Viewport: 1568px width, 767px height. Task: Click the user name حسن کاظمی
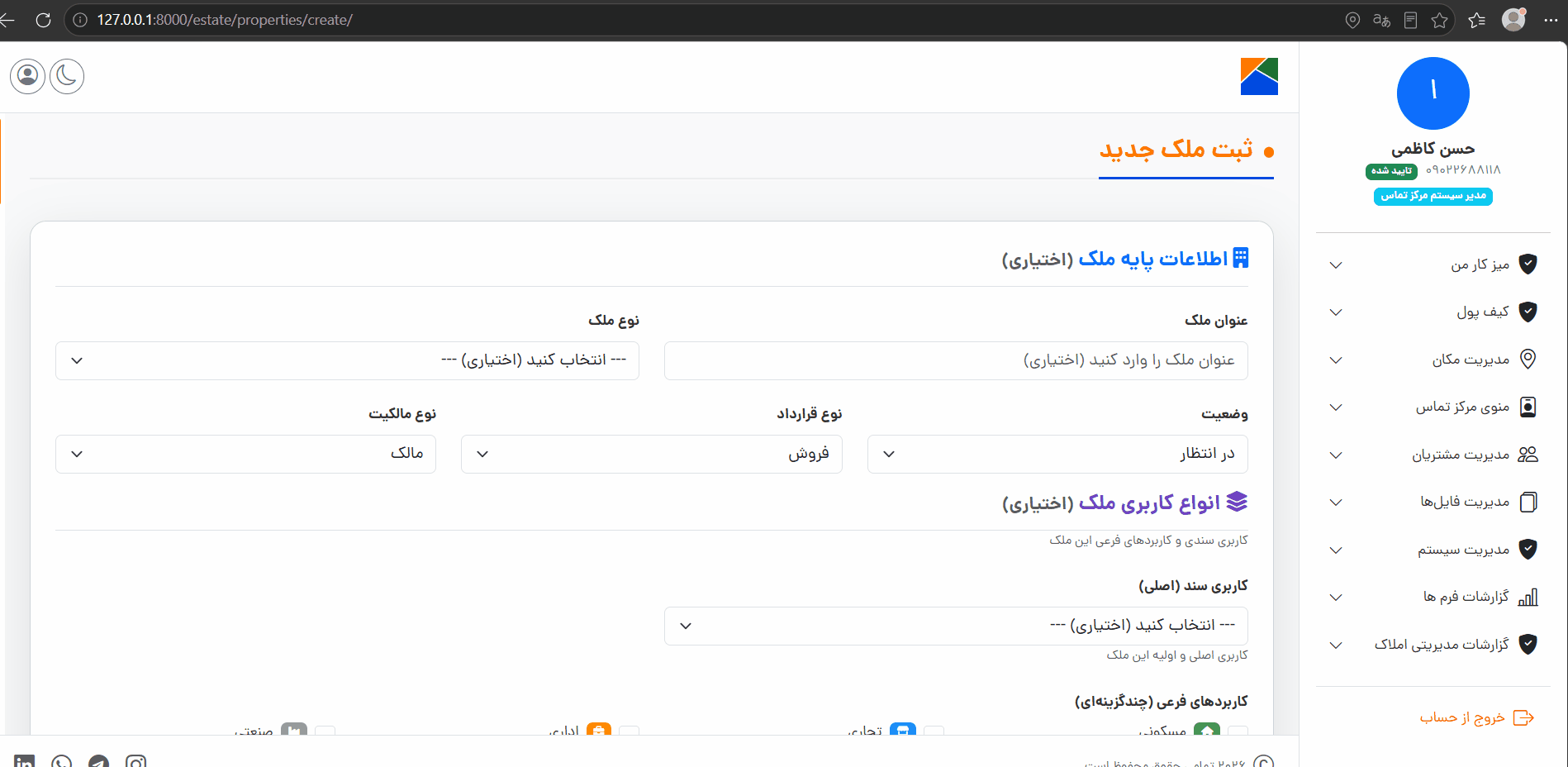coord(1433,148)
